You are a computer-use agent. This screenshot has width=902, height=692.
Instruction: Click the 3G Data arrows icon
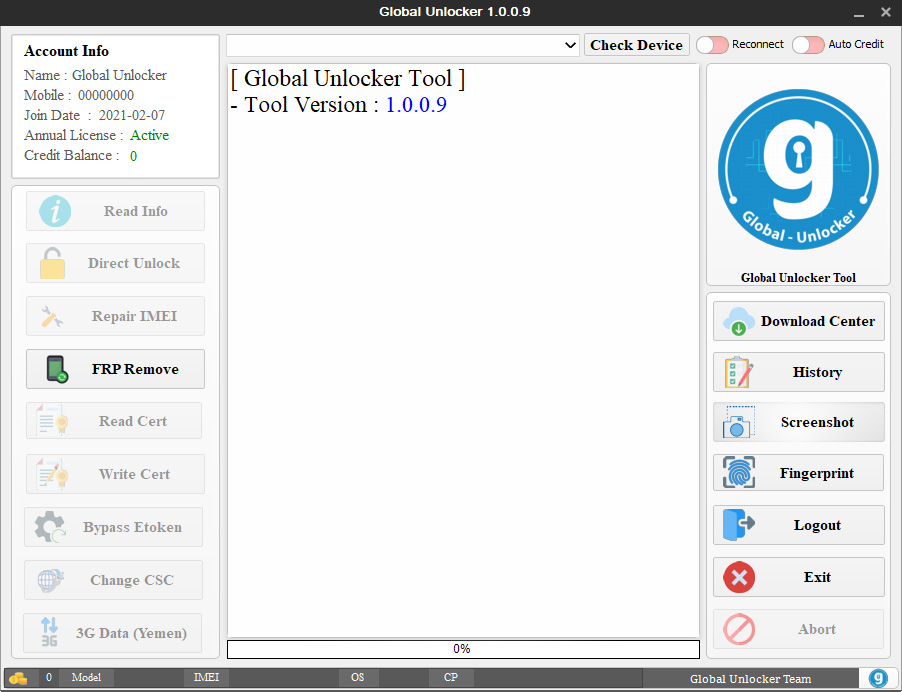click(x=49, y=632)
